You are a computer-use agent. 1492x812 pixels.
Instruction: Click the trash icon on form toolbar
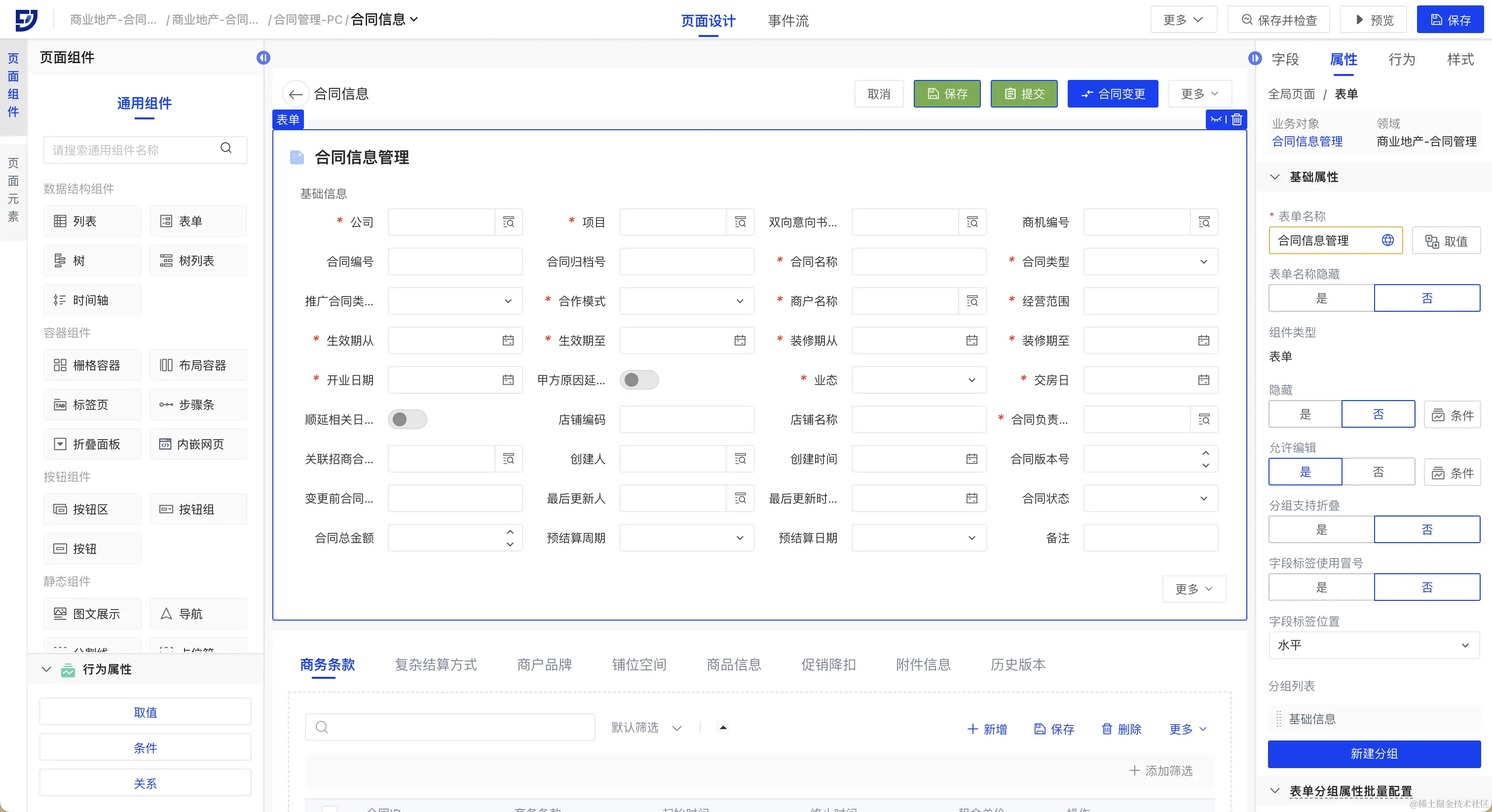[1236, 119]
